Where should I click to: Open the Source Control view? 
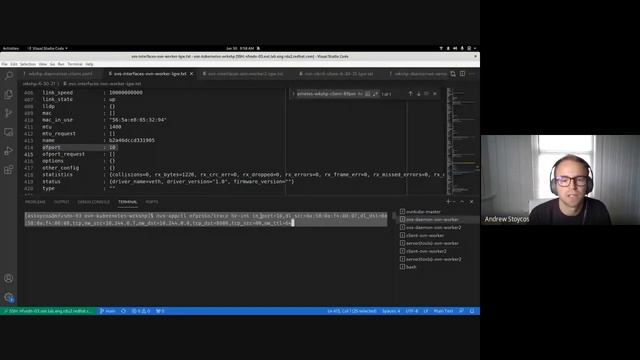(9, 113)
